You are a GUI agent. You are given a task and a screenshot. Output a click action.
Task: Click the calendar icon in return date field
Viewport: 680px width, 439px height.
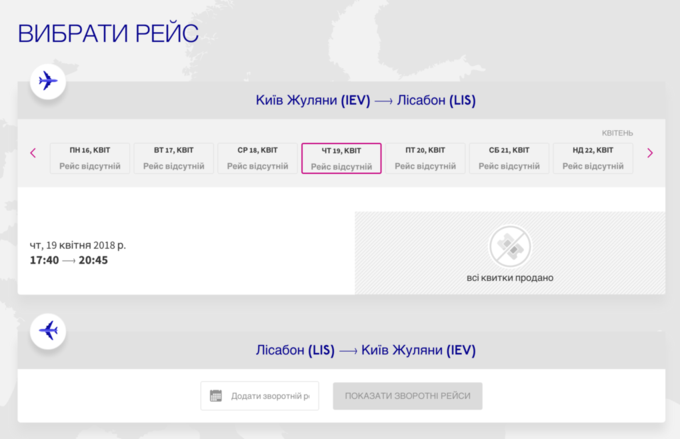coord(215,396)
